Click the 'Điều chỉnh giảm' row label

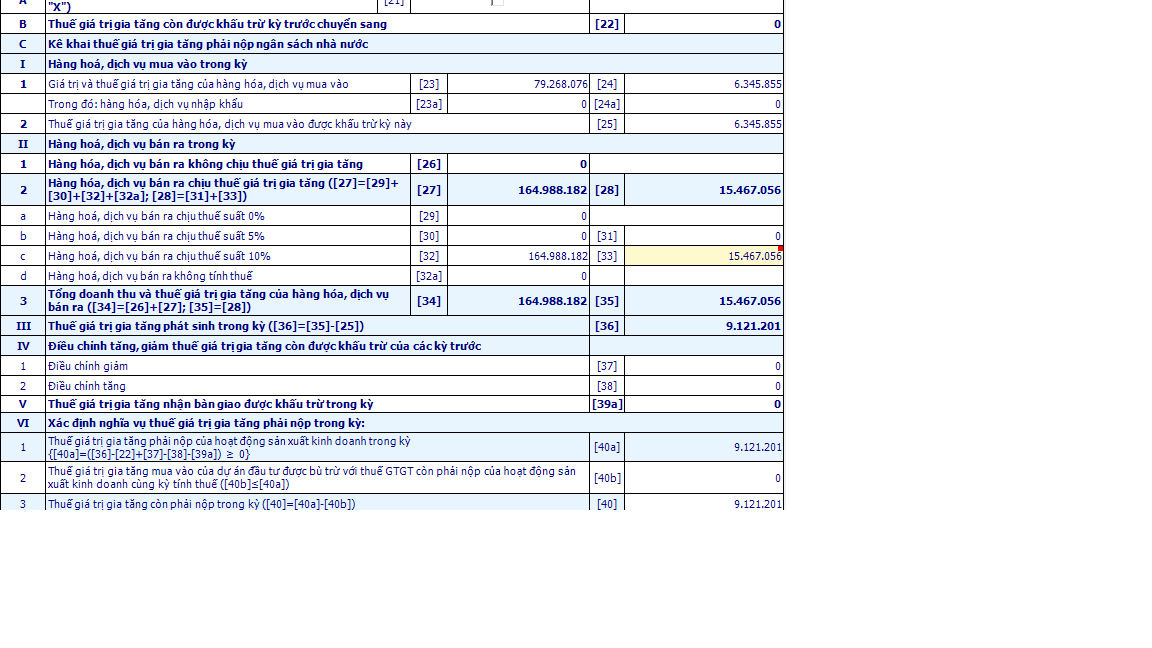click(x=87, y=366)
